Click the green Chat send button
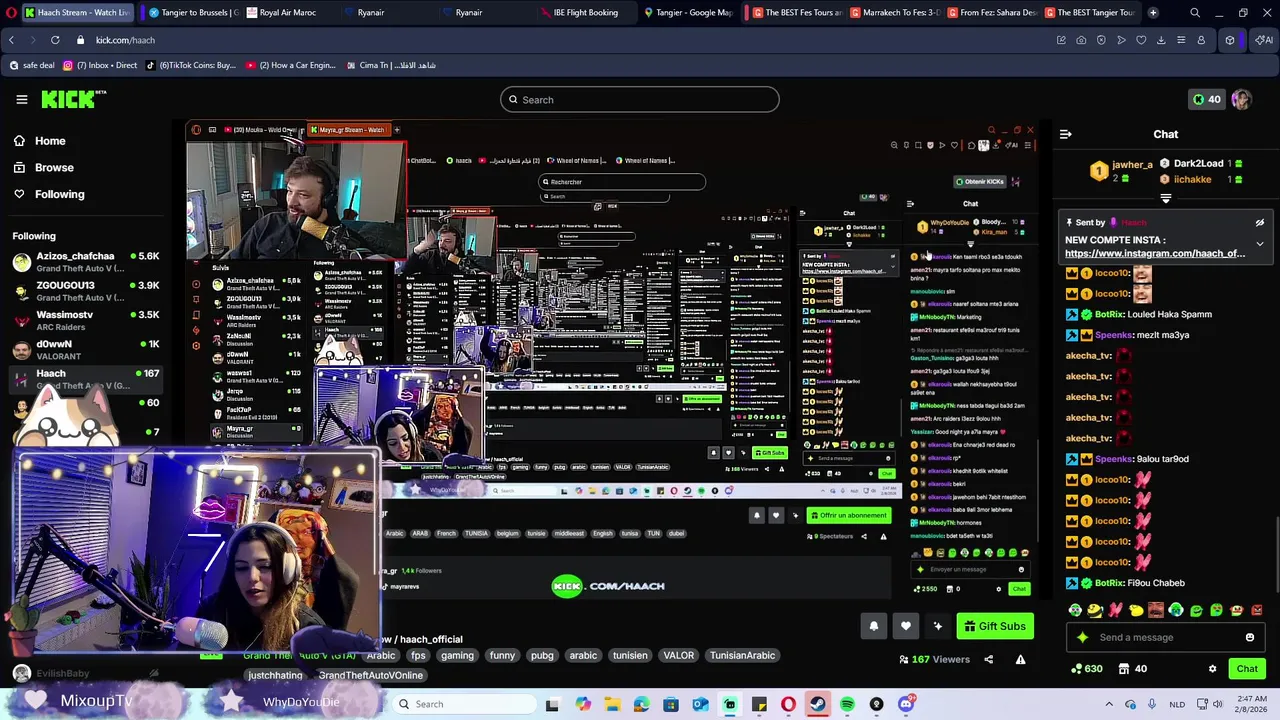The width and height of the screenshot is (1280, 720). [1247, 669]
